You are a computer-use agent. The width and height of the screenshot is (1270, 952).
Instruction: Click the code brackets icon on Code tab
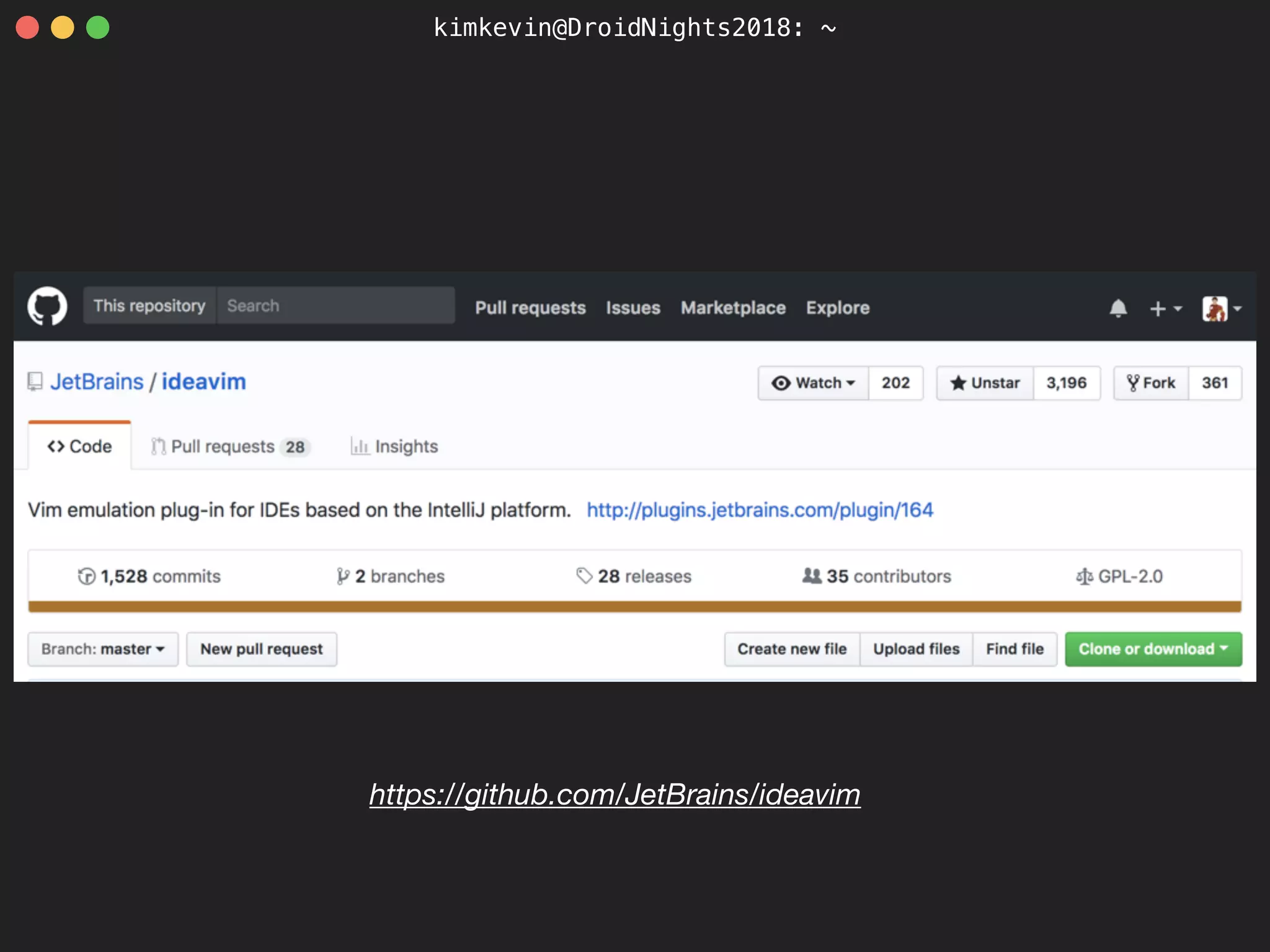(x=56, y=446)
